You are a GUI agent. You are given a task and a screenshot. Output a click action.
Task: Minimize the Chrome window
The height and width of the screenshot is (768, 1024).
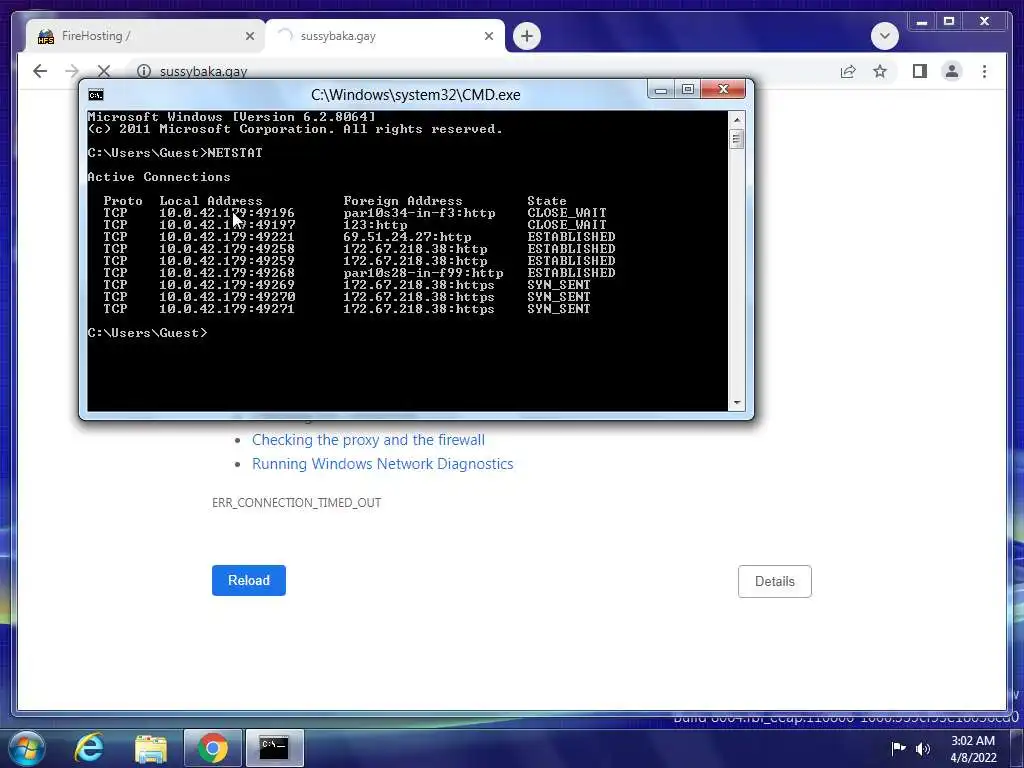921,22
